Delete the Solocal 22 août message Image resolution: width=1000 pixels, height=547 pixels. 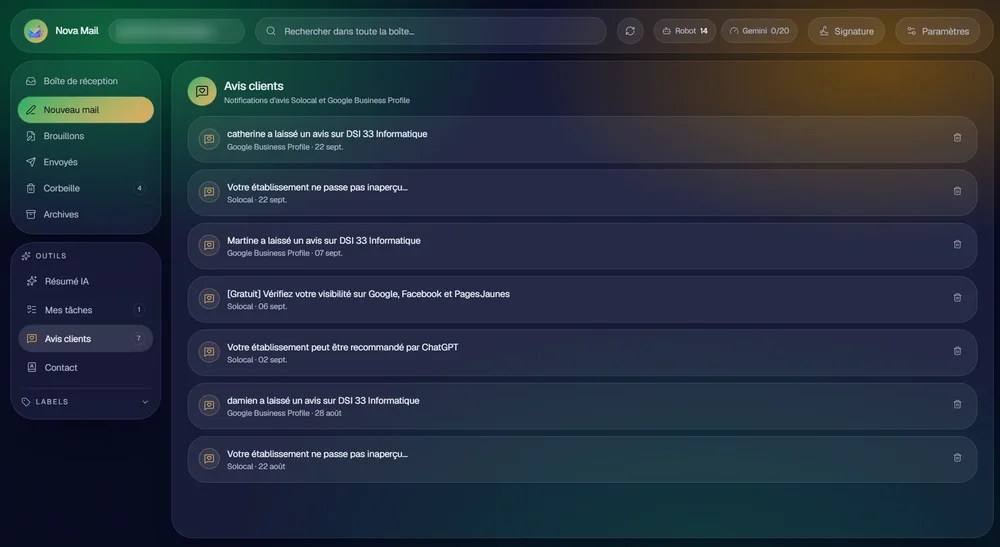point(957,458)
